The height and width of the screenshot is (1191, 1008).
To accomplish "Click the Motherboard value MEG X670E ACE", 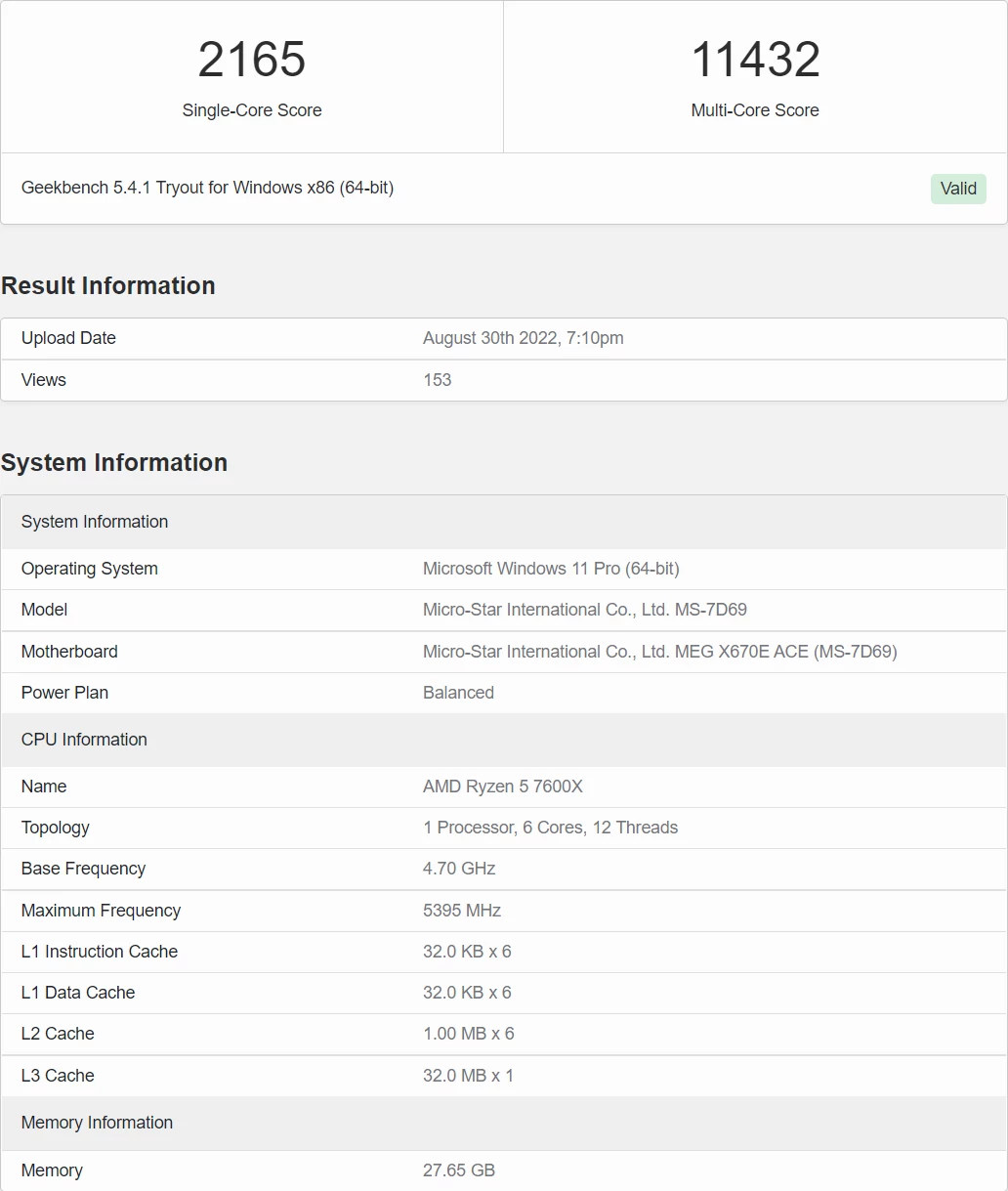I will [x=660, y=652].
